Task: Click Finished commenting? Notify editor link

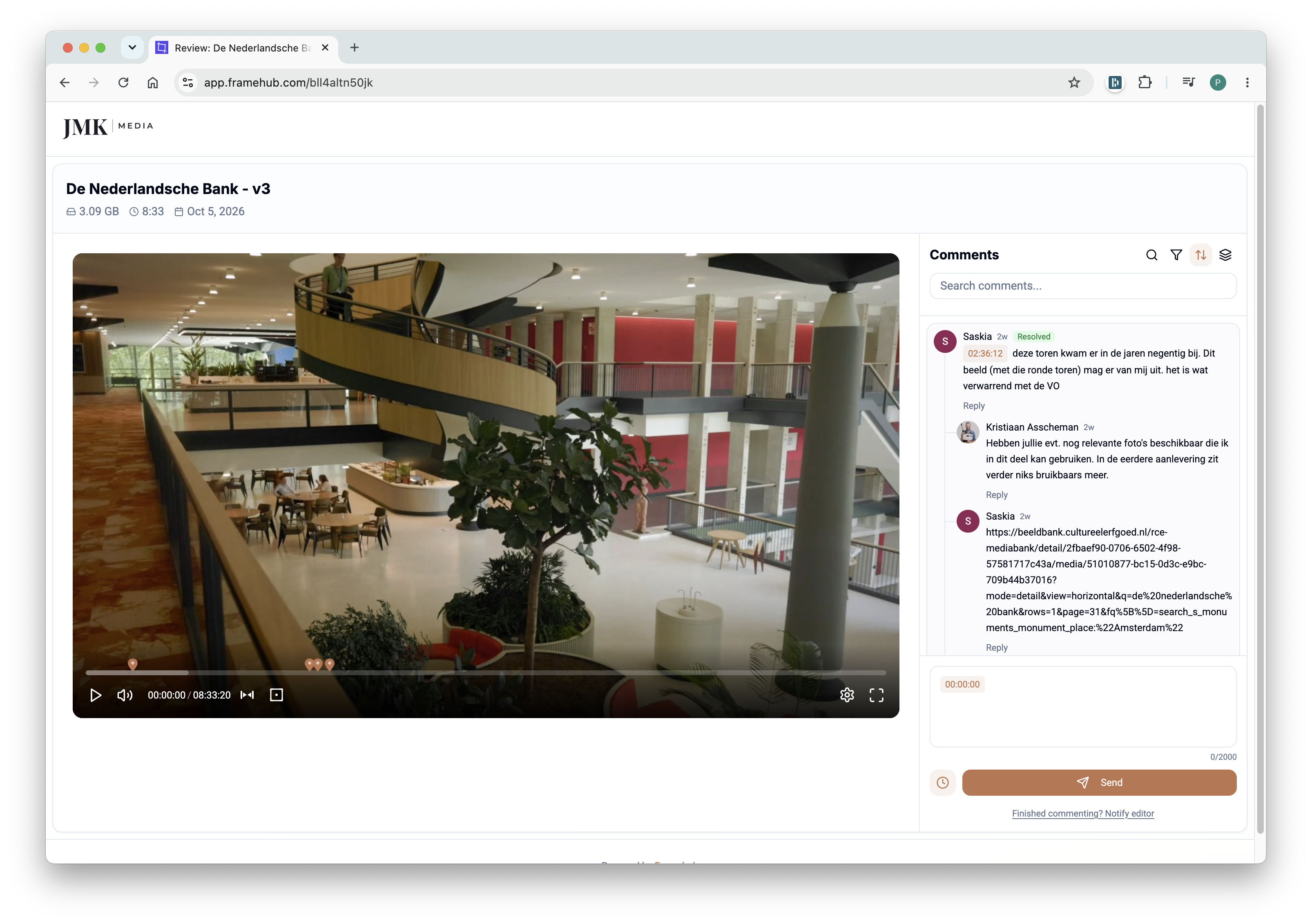Action: (x=1083, y=813)
